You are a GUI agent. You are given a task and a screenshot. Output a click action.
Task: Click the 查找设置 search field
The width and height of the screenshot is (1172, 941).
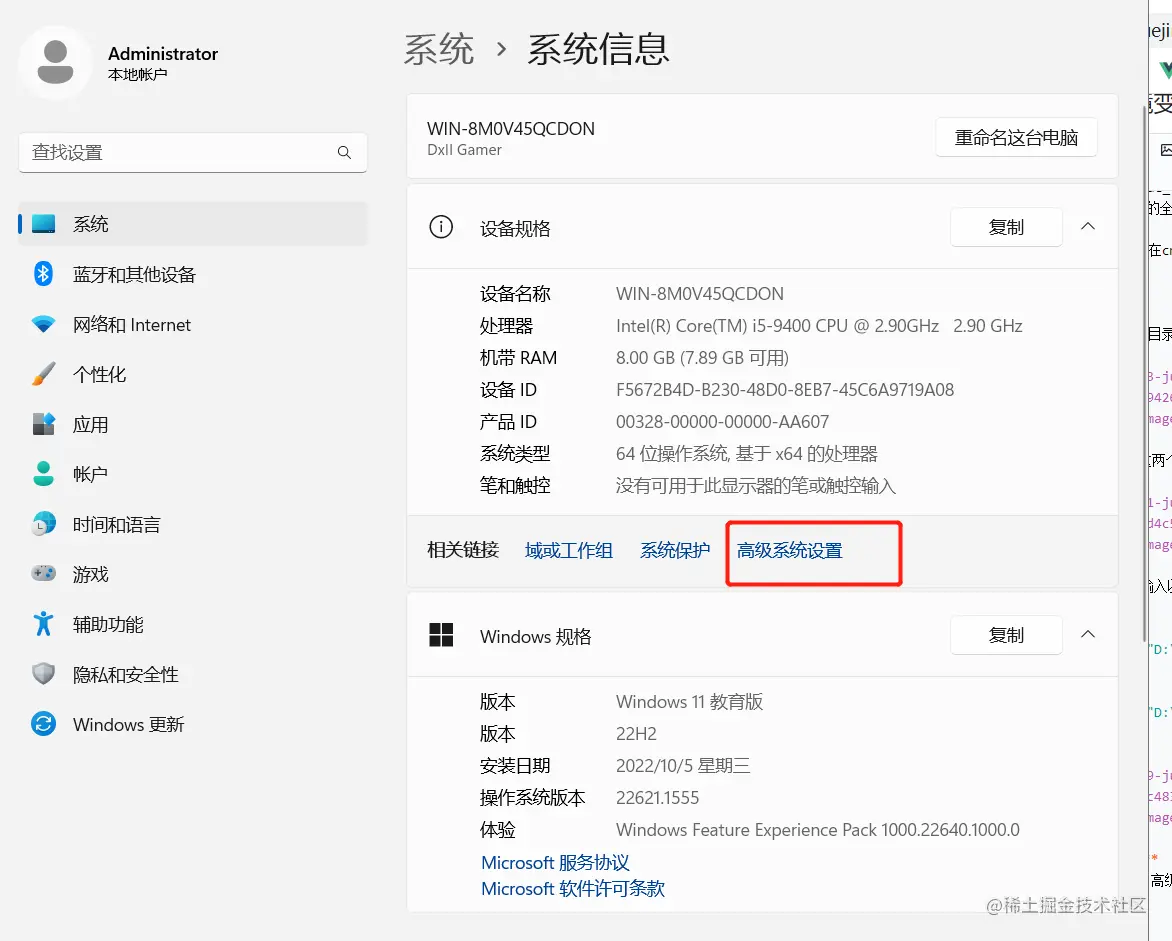193,152
